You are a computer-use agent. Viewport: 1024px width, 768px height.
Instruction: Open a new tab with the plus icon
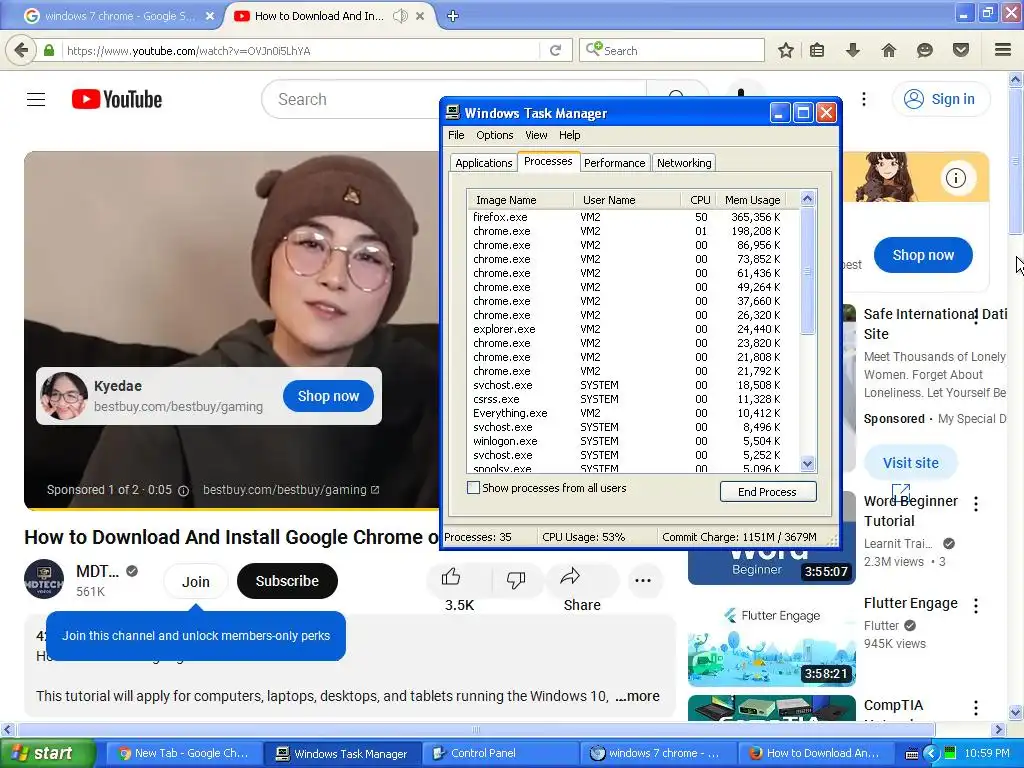pyautogui.click(x=453, y=16)
